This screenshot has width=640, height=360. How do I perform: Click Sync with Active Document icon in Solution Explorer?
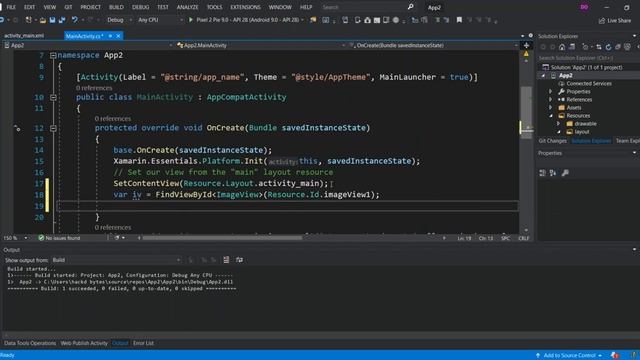coord(598,47)
